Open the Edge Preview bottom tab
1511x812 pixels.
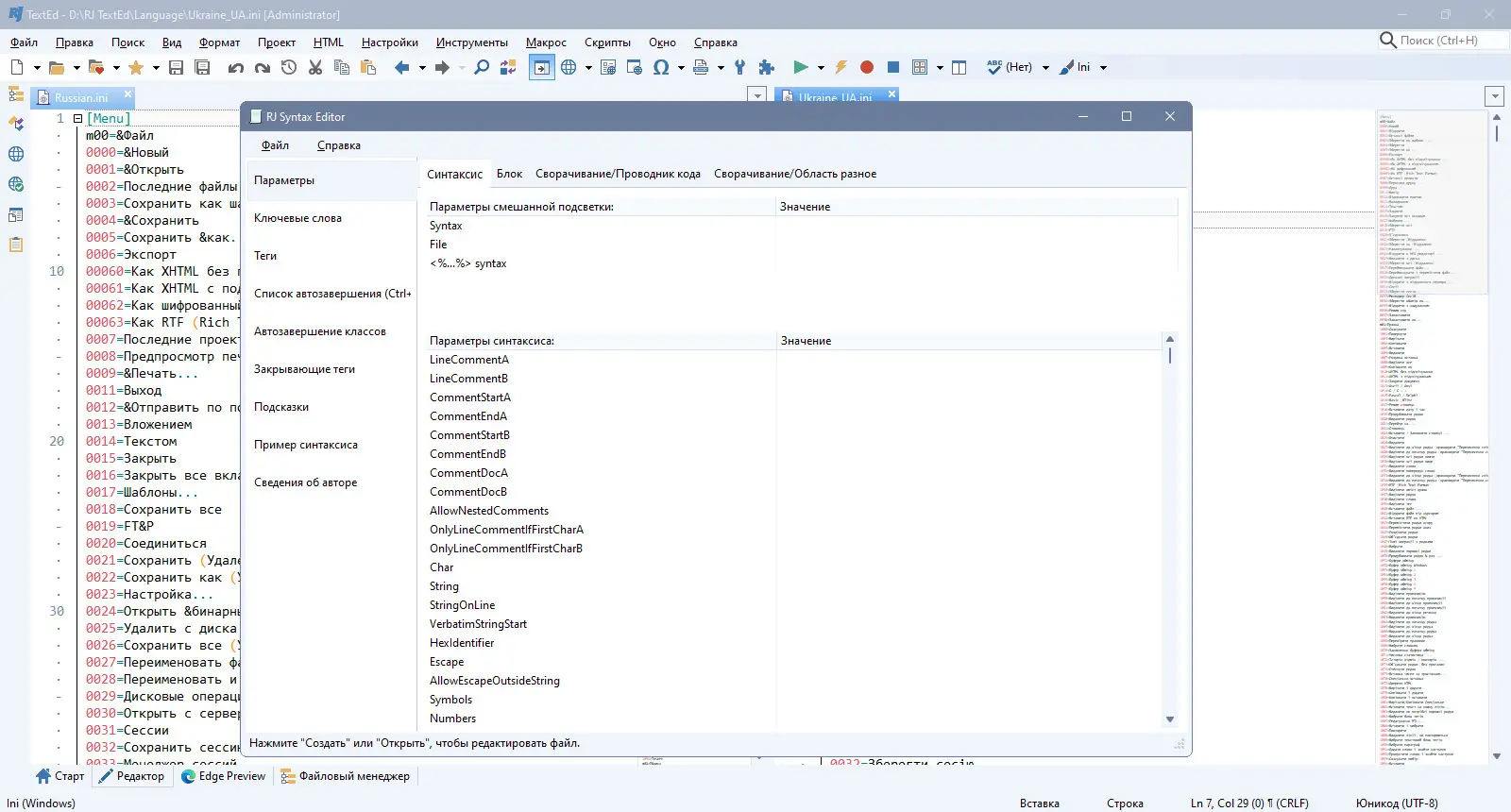tap(223, 776)
